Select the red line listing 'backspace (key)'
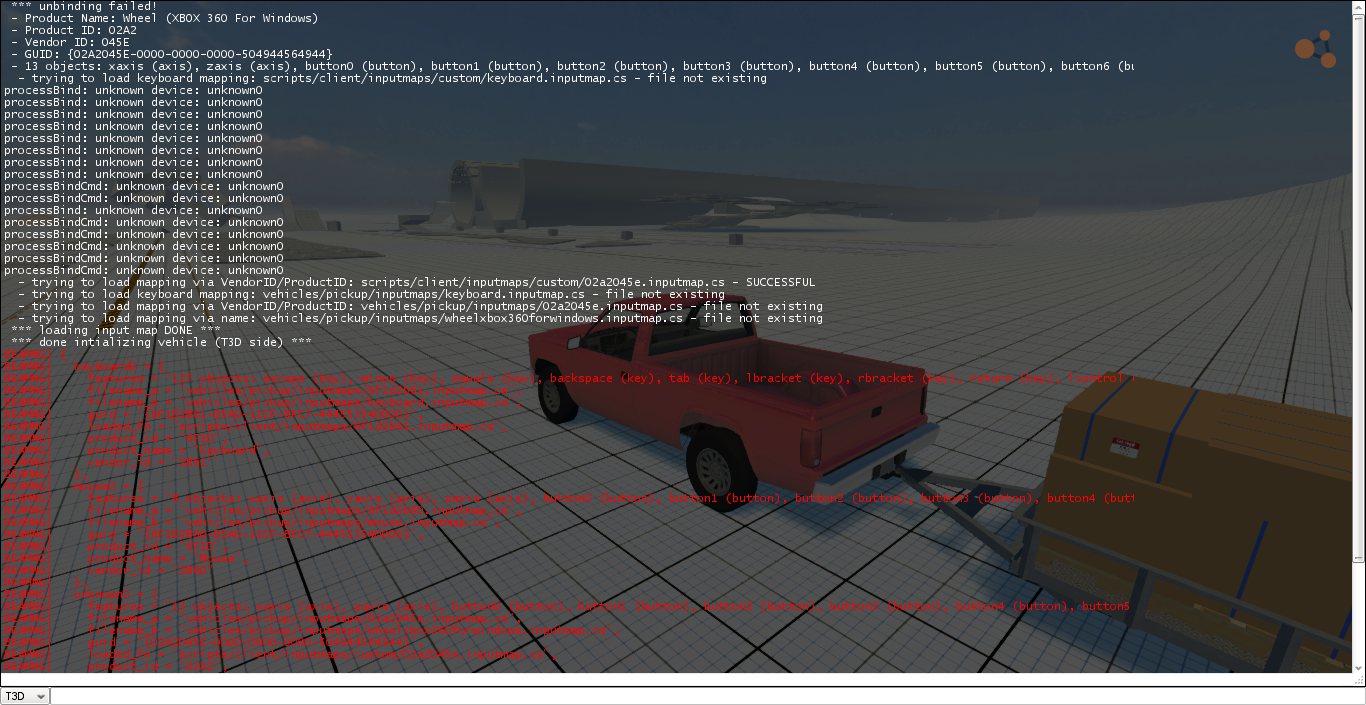This screenshot has width=1366, height=705. click(570, 378)
